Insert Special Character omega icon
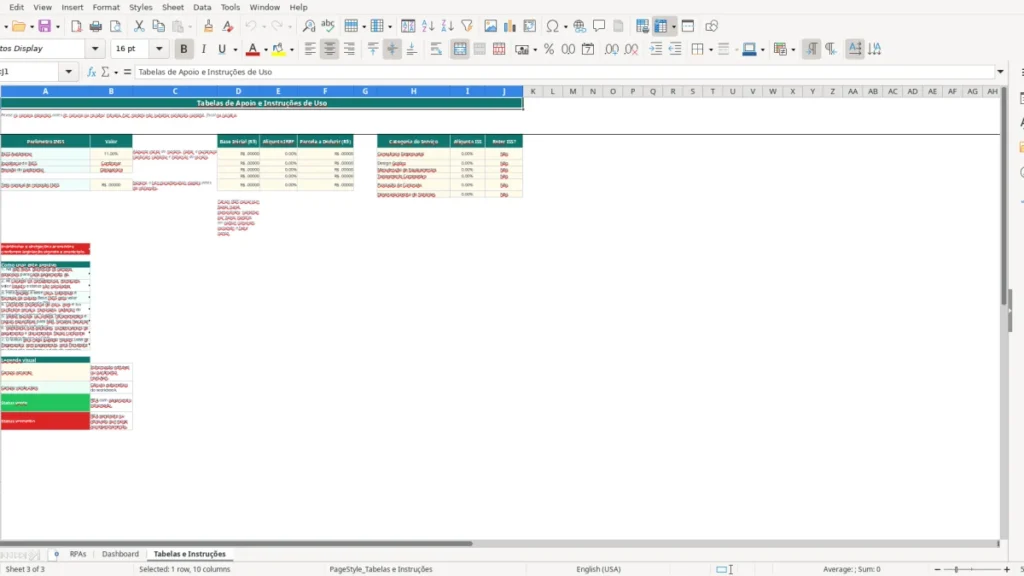This screenshot has width=1024, height=576. tap(552, 26)
